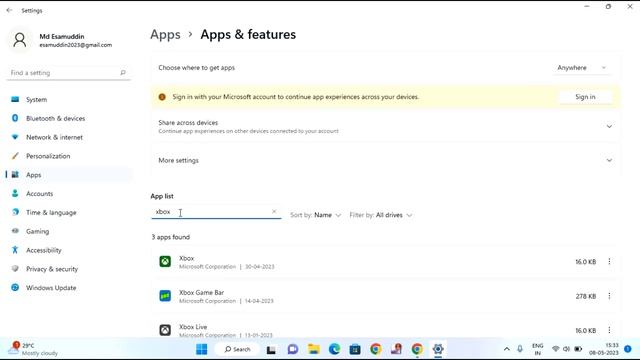
Task: Open Microsoft Store from taskbar
Action: 355,349
